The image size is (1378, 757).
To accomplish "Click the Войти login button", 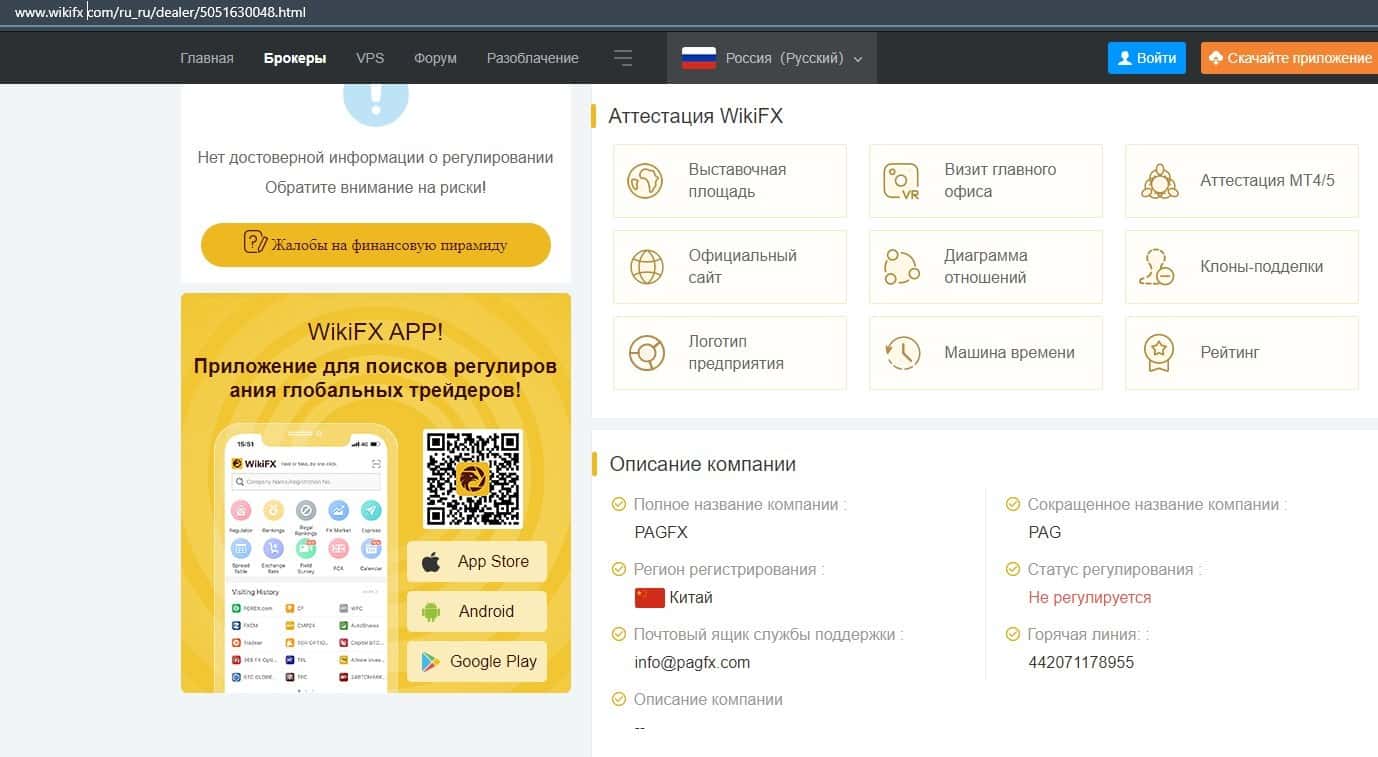I will point(1147,58).
